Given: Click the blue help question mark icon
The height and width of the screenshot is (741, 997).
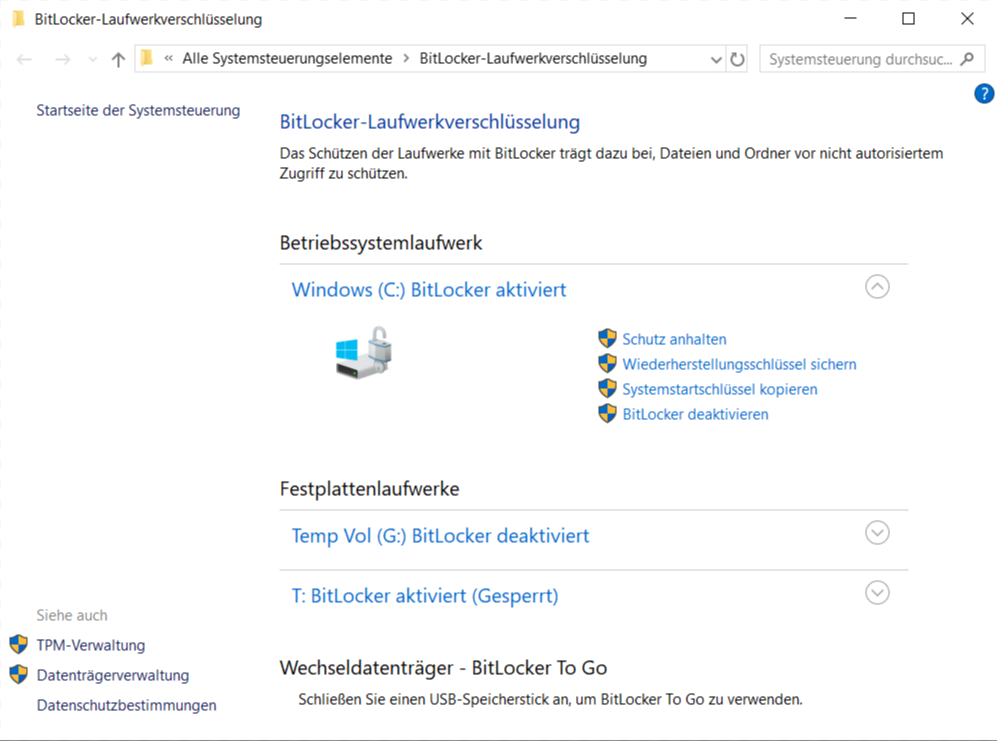Looking at the screenshot, I should click(984, 93).
